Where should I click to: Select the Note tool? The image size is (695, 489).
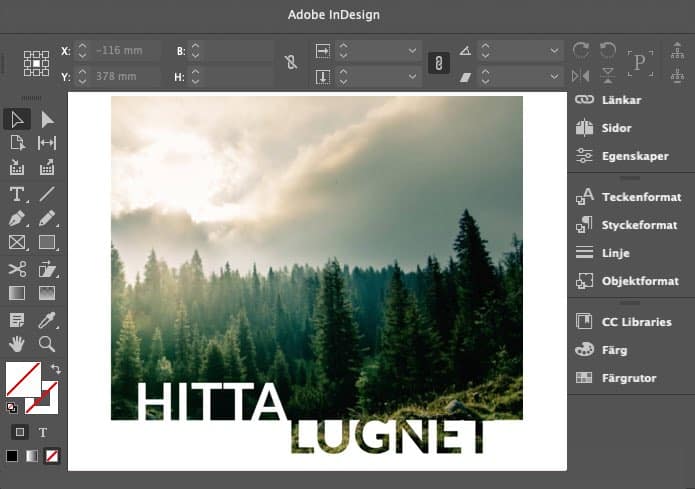17,320
